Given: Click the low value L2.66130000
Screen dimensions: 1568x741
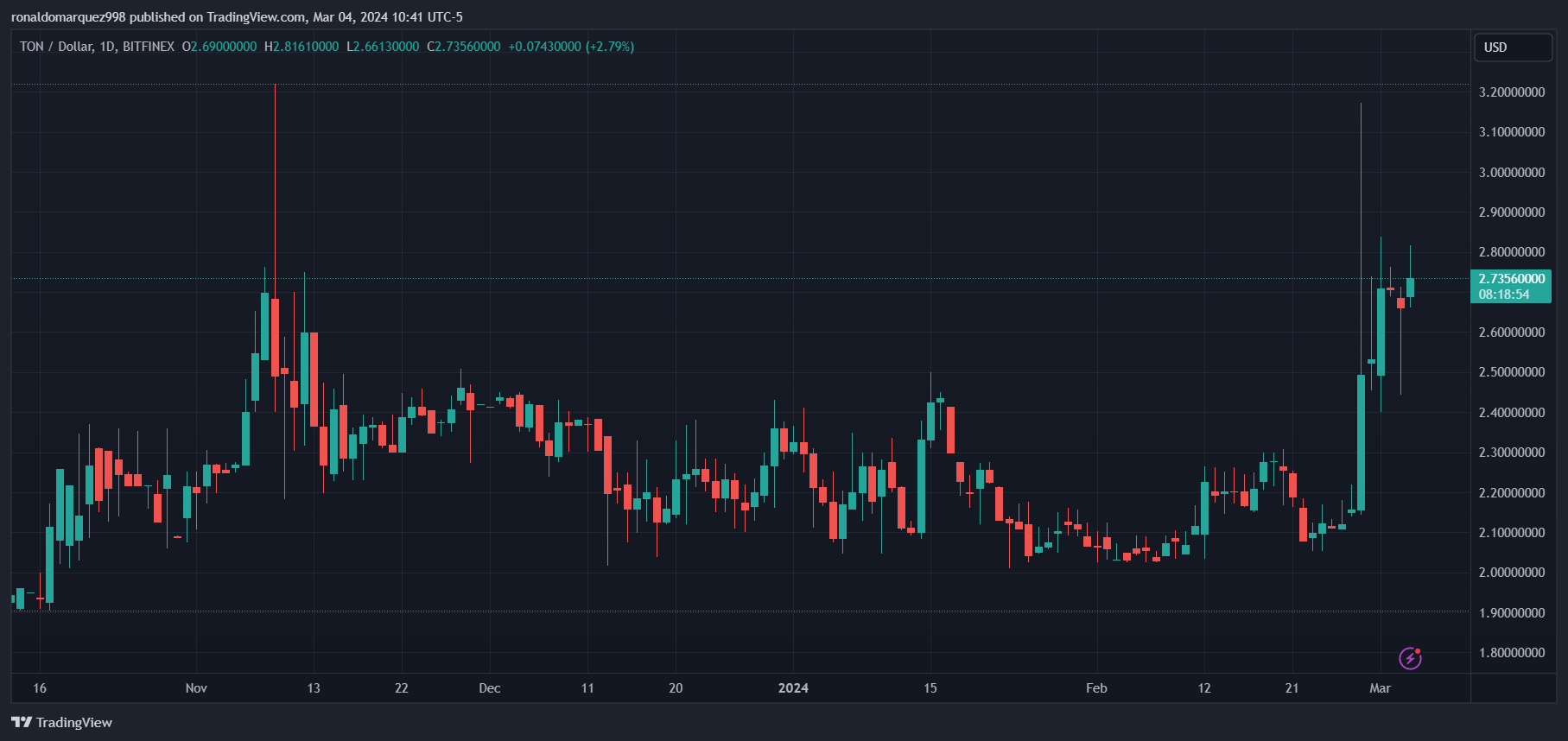Looking at the screenshot, I should [383, 47].
